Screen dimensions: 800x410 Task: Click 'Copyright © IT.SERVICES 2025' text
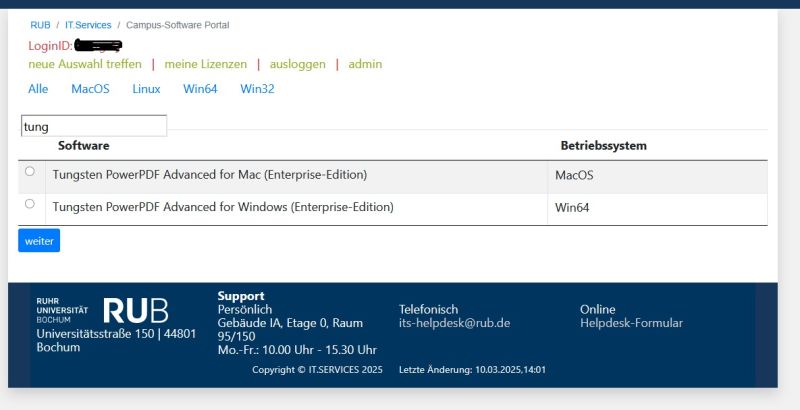click(317, 370)
